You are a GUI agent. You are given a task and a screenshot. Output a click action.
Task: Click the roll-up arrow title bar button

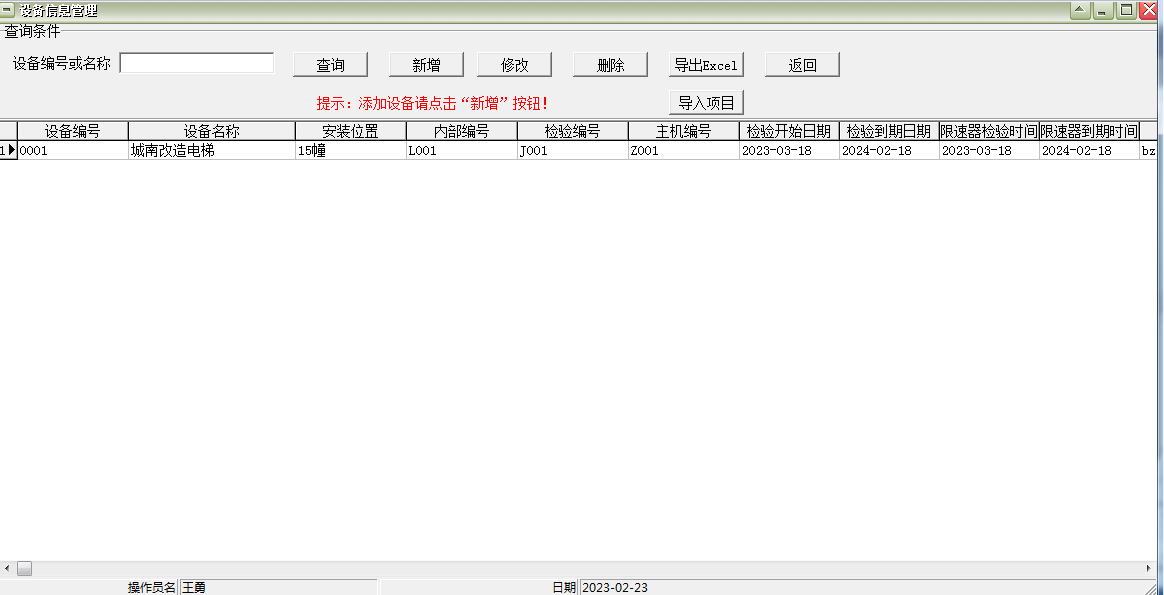point(1079,10)
